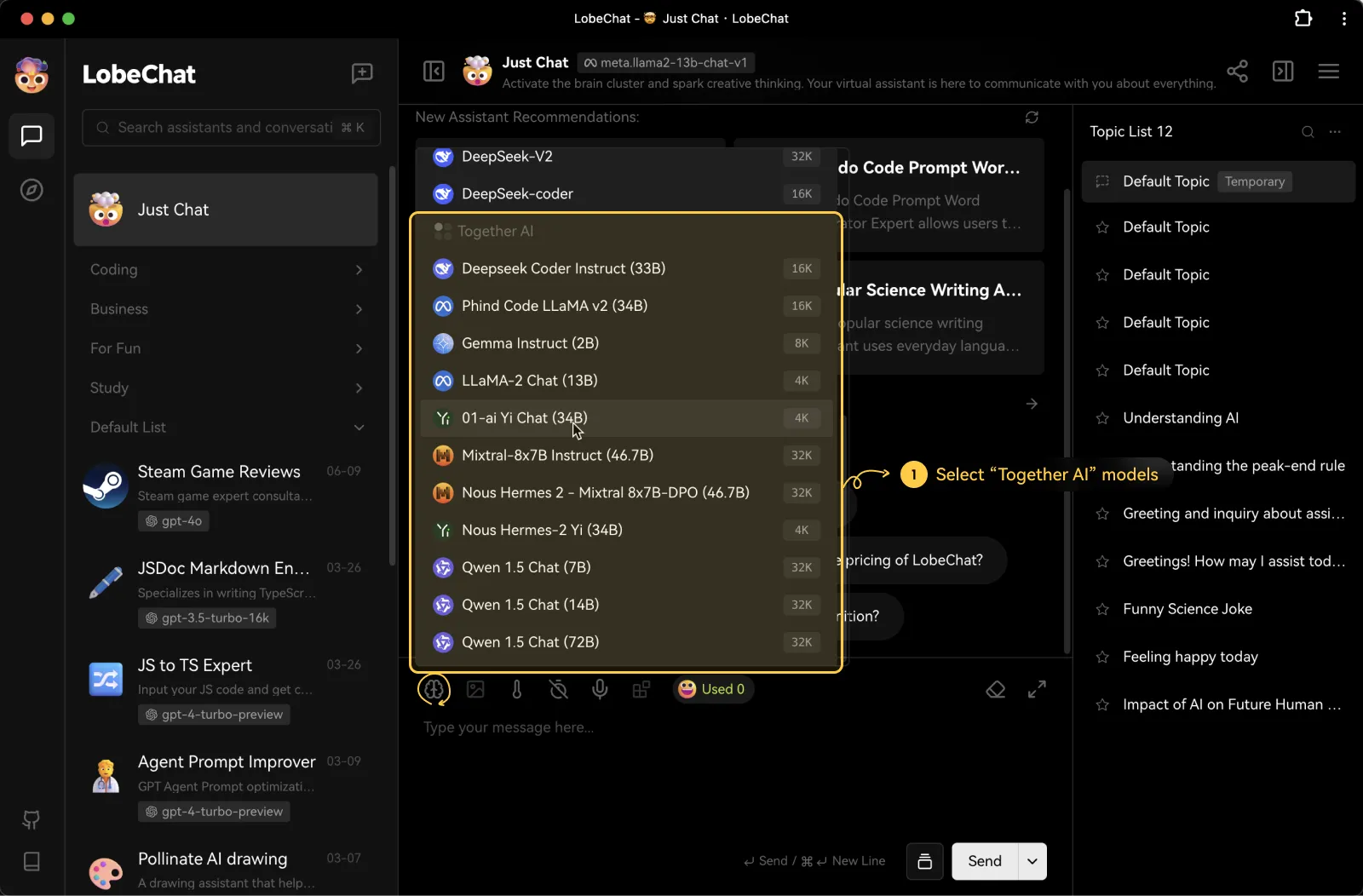Image resolution: width=1363 pixels, height=896 pixels.
Task: Select 01-ai Yi Chat (34B)
Action: (626, 418)
